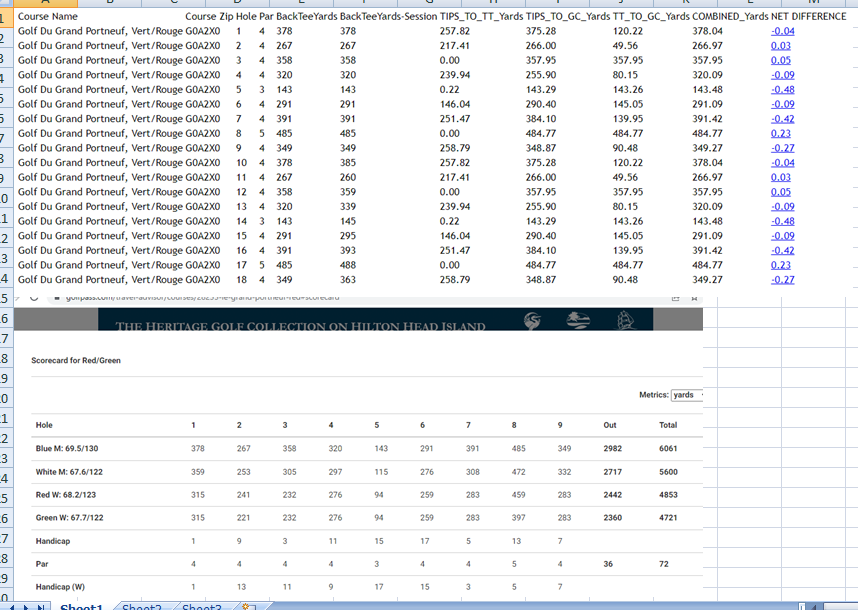Select the NET DIFFERENCE header cell
Image resolution: width=858 pixels, height=610 pixels.
[808, 16]
